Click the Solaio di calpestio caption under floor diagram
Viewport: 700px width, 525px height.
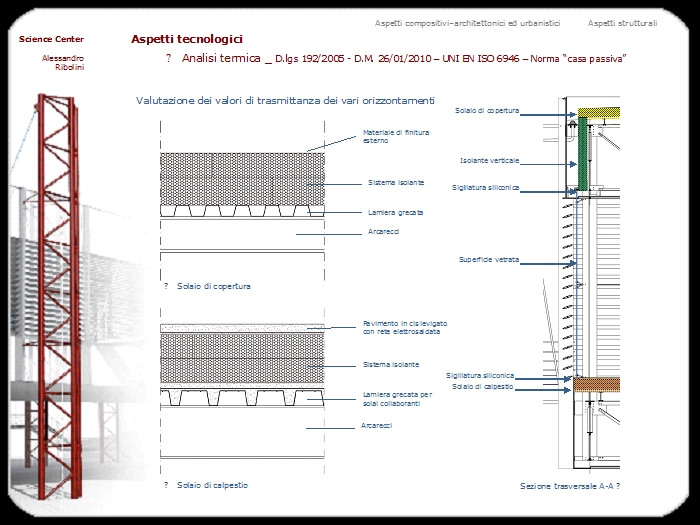point(212,485)
